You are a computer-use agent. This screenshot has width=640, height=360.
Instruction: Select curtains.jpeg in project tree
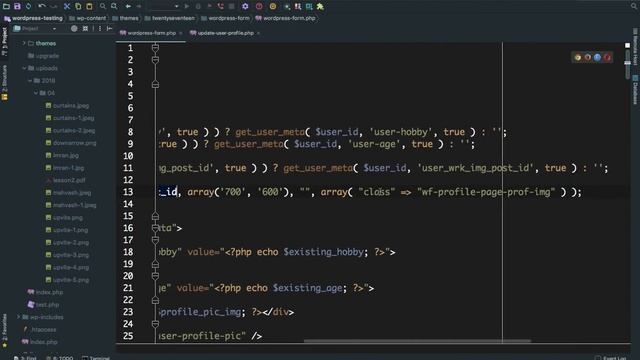coord(67,106)
